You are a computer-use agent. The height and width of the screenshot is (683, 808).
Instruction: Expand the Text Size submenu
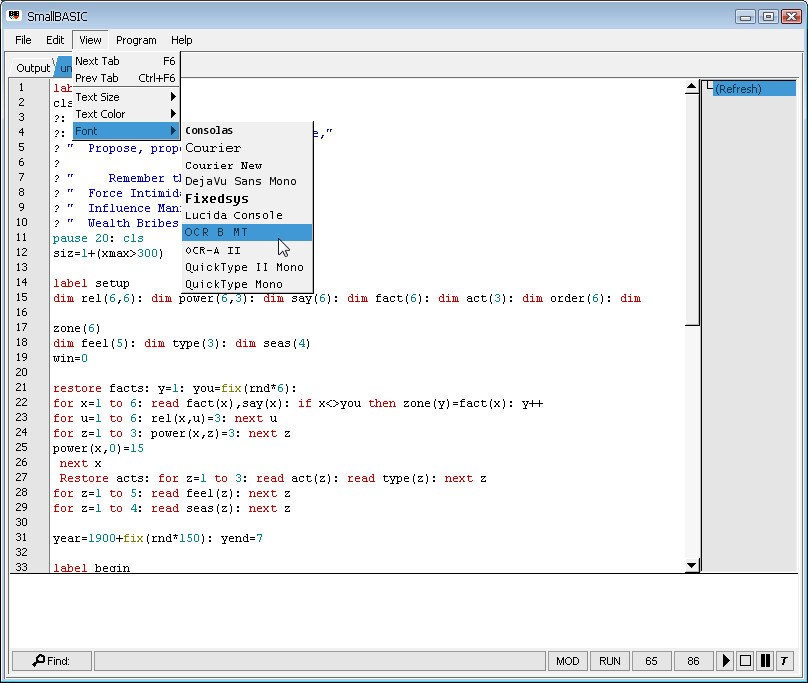click(x=126, y=97)
